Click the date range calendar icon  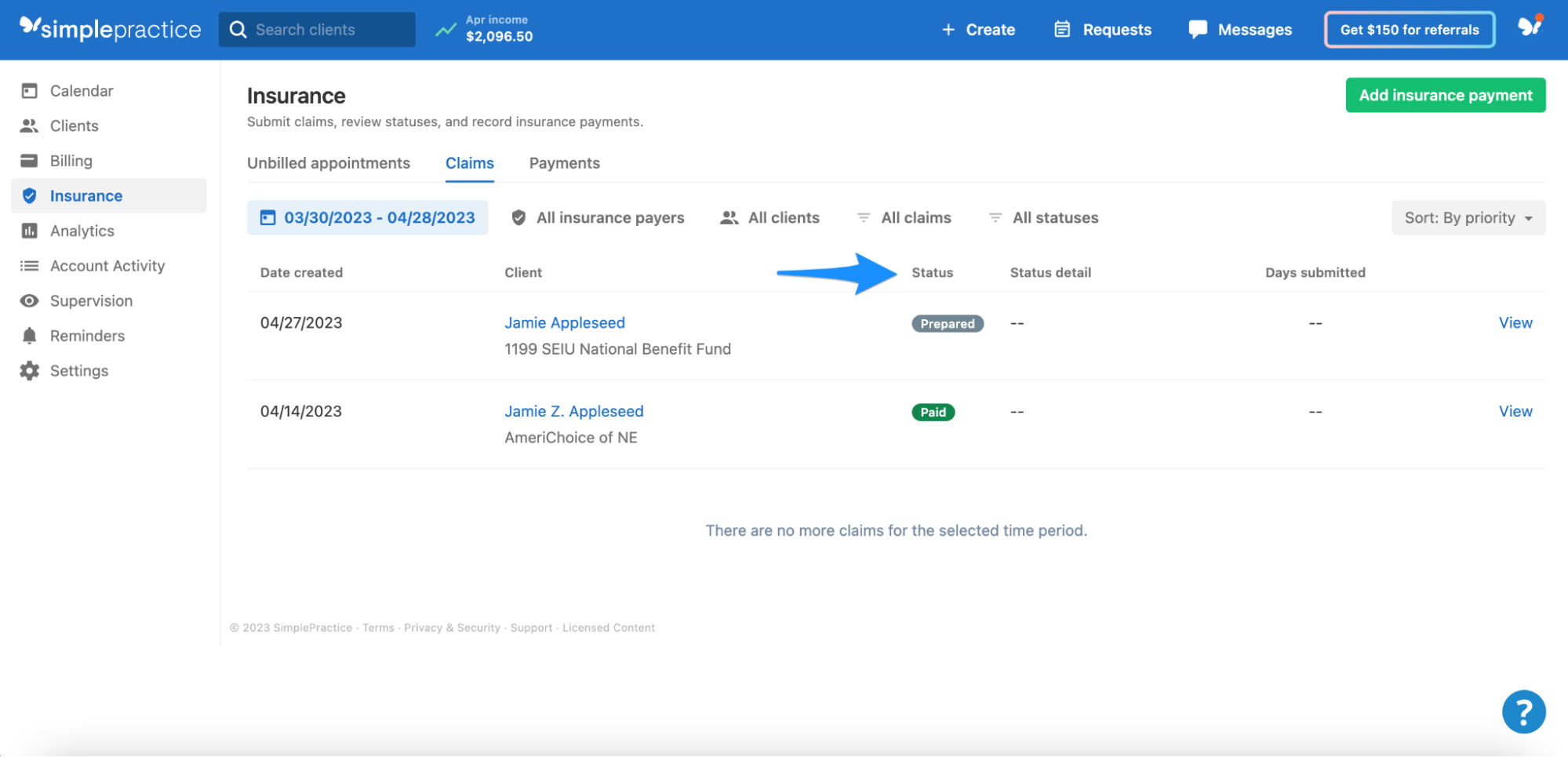click(268, 218)
